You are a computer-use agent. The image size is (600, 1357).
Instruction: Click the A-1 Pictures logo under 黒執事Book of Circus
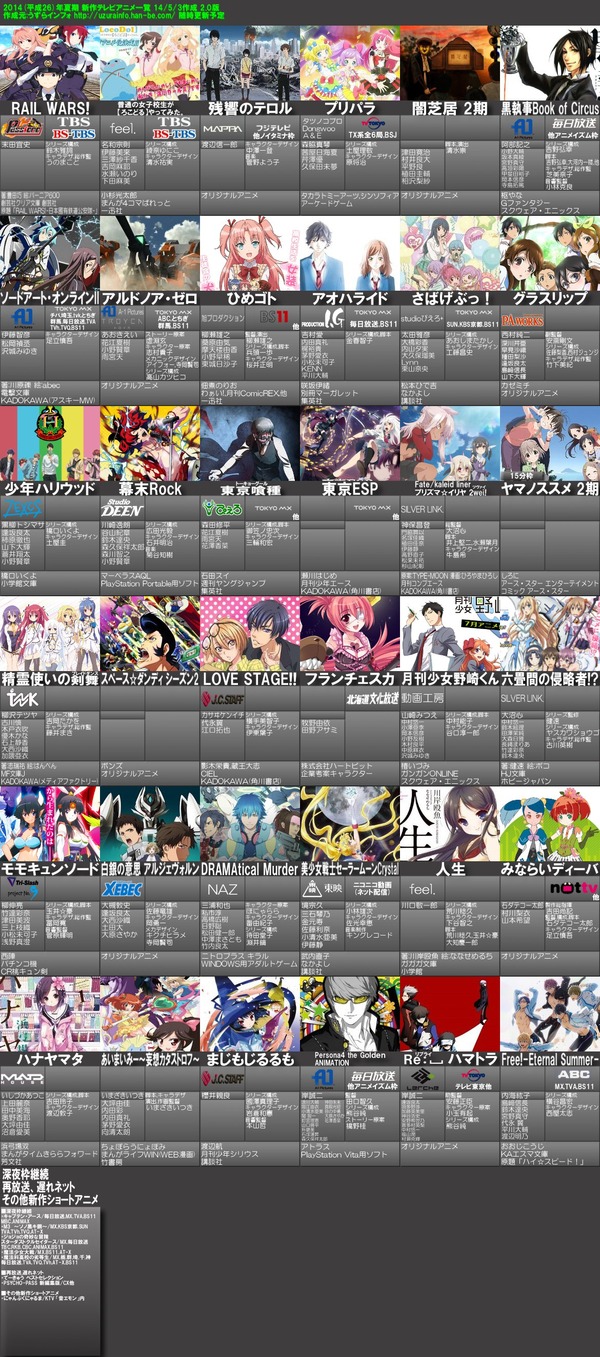coord(522,128)
